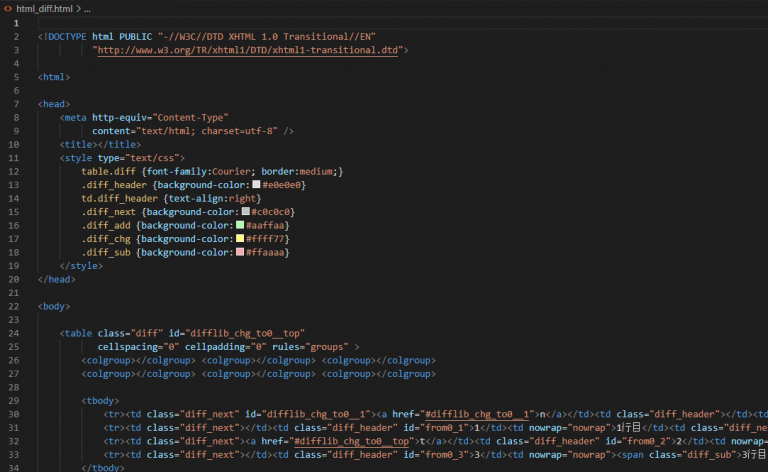Screen dimensions: 768x472
Task: Click the meta http-equiv attribute
Action: (x=125, y=117)
